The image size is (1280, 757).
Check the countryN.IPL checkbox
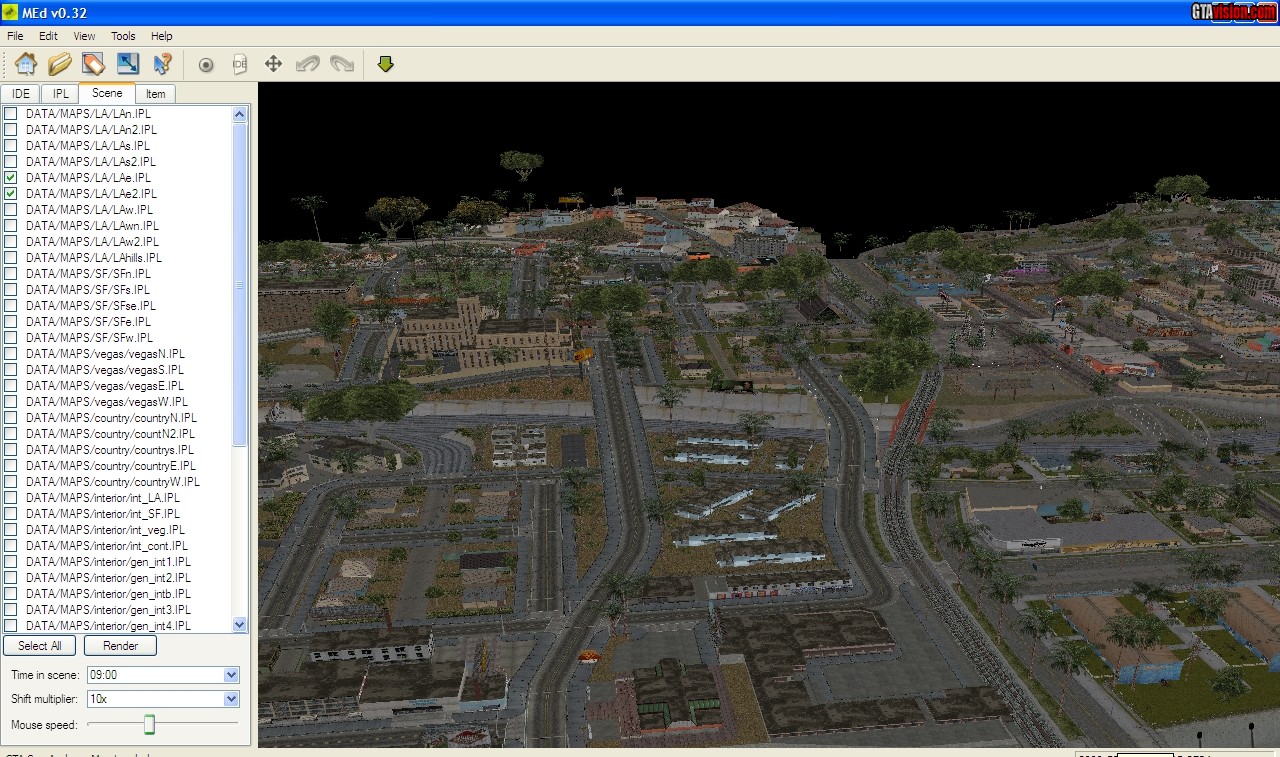pyautogui.click(x=11, y=418)
